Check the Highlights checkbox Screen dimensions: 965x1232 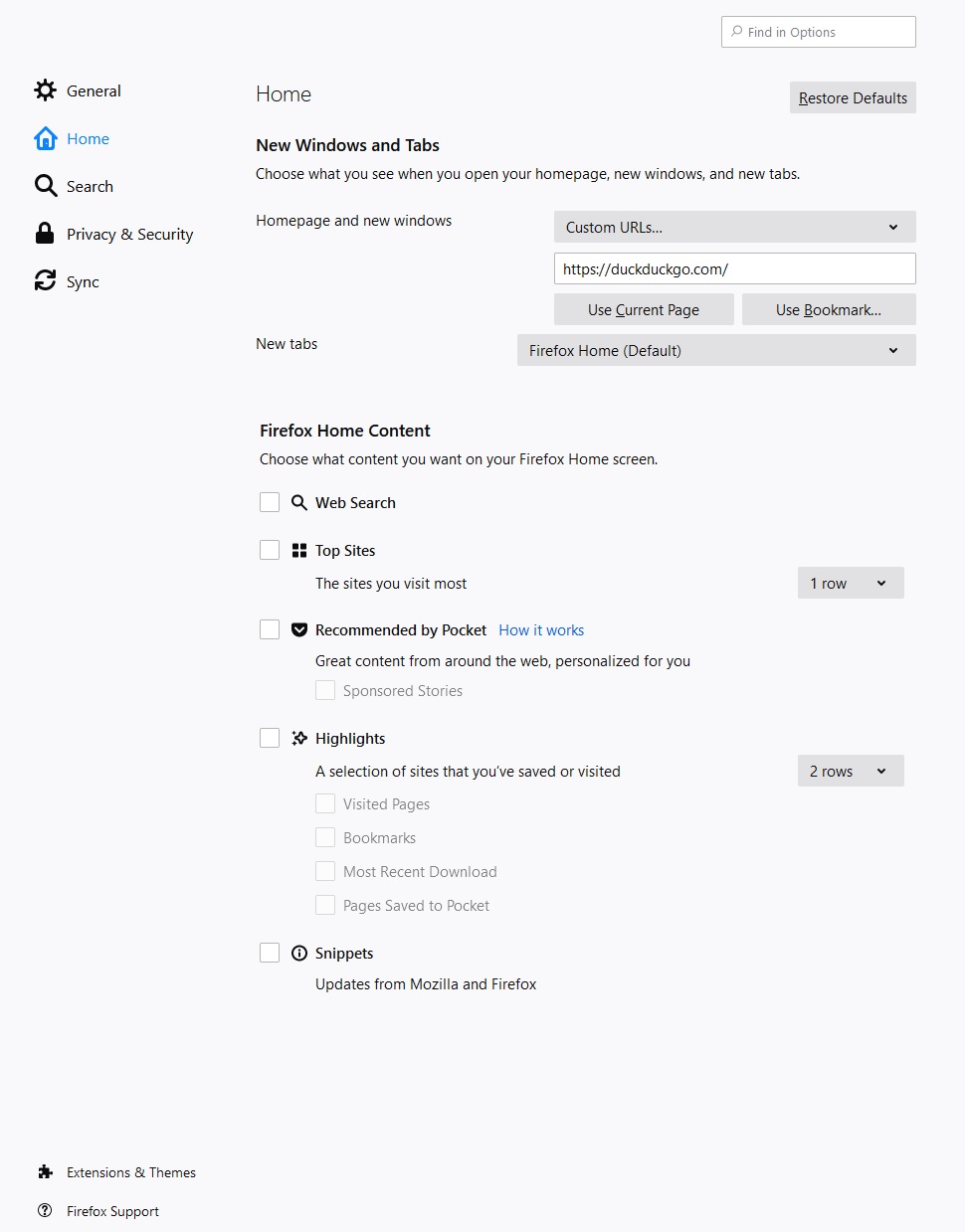click(x=270, y=738)
